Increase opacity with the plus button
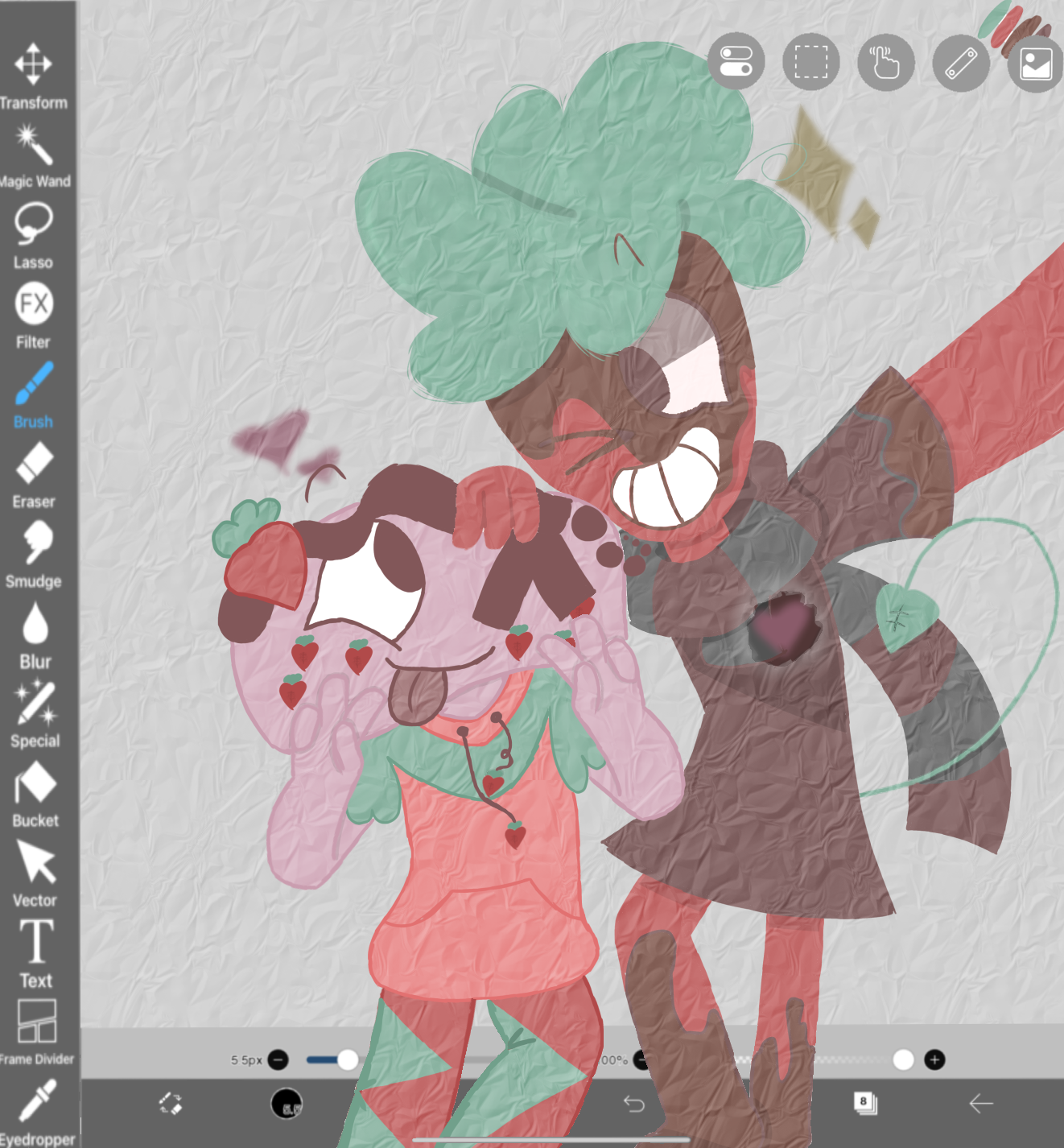The height and width of the screenshot is (1148, 1064). pyautogui.click(x=934, y=1059)
